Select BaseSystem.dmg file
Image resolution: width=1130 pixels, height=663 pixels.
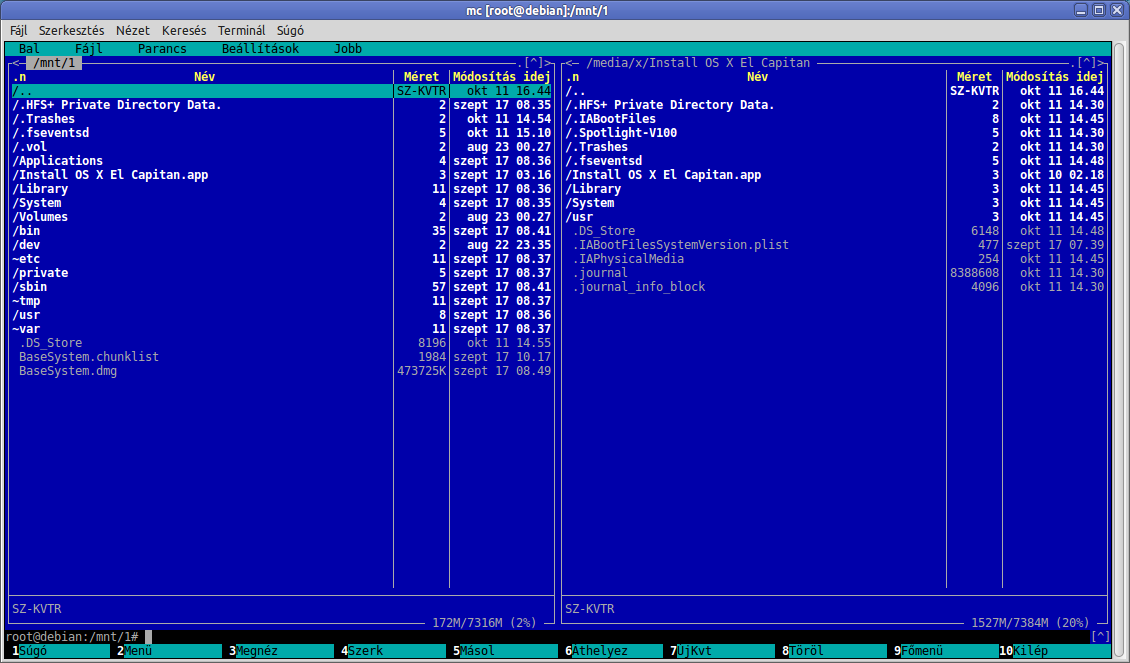pos(281,371)
